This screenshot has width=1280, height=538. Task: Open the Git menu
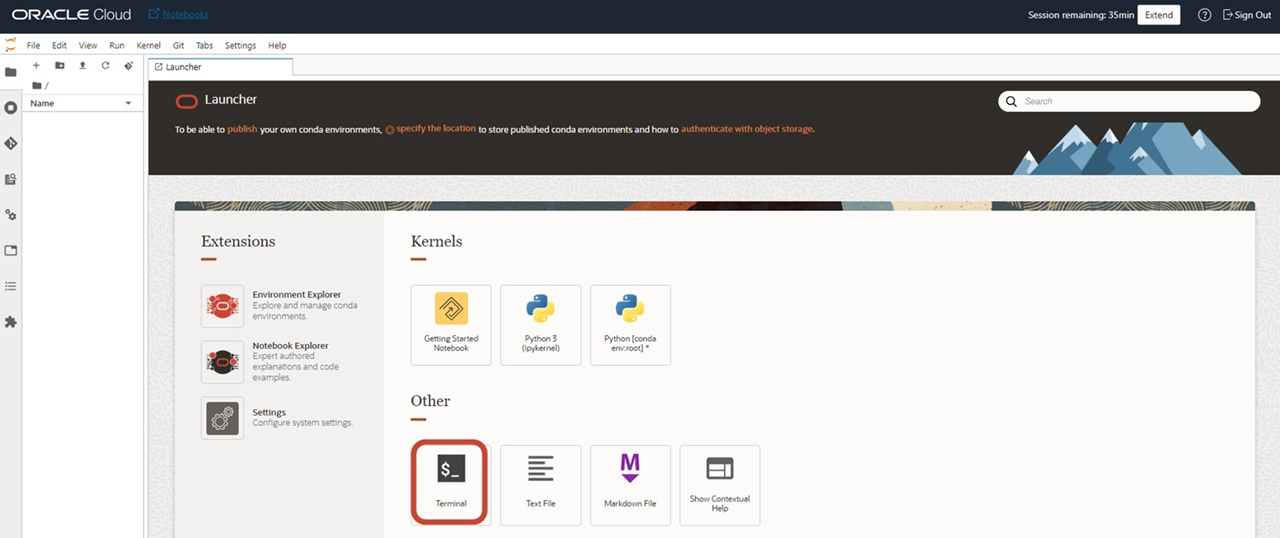(x=178, y=45)
